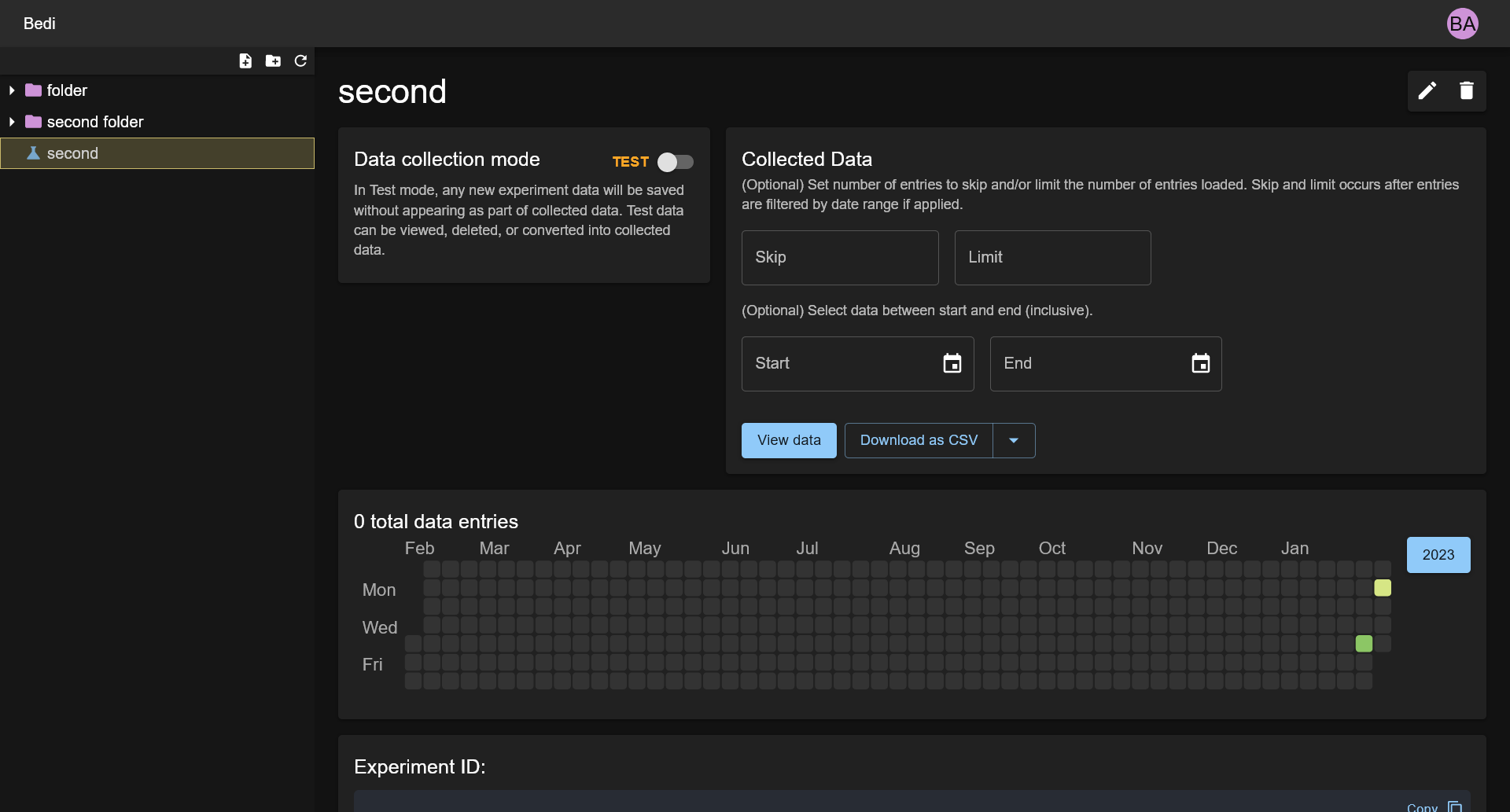
Task: Click the Limit input field
Action: (x=1052, y=258)
